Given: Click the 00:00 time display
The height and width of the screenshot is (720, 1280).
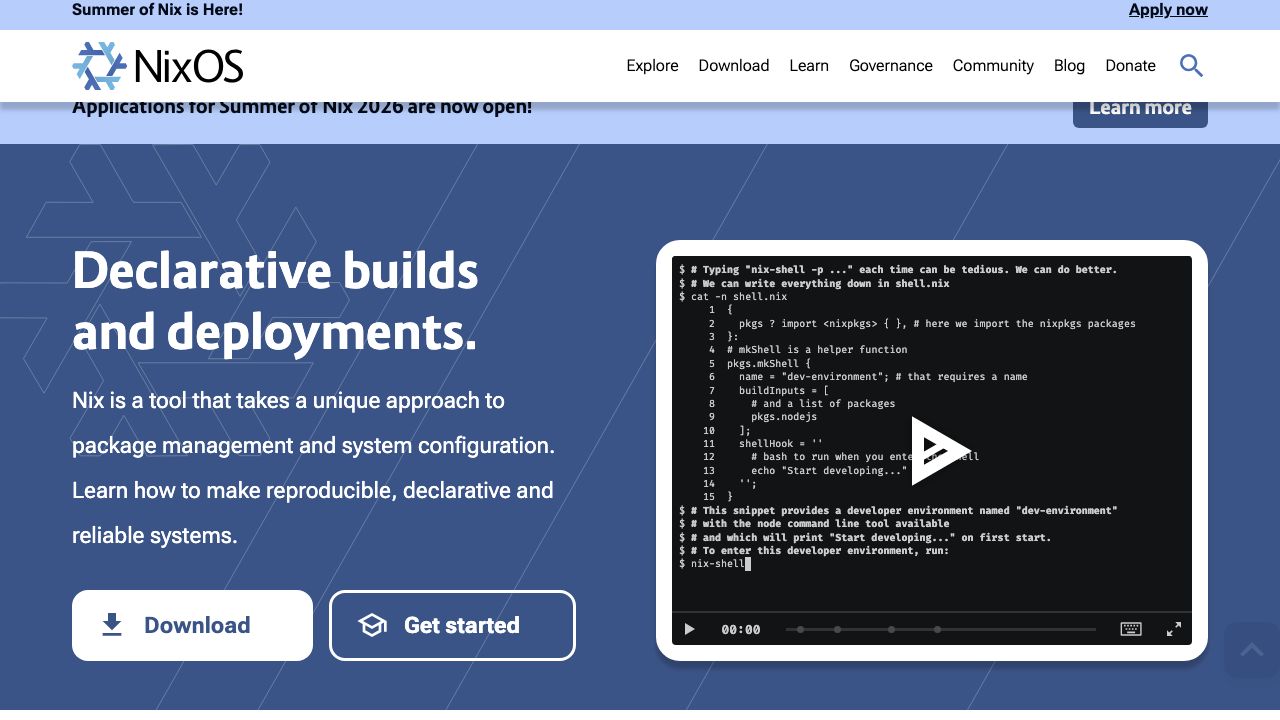Looking at the screenshot, I should click(741, 629).
